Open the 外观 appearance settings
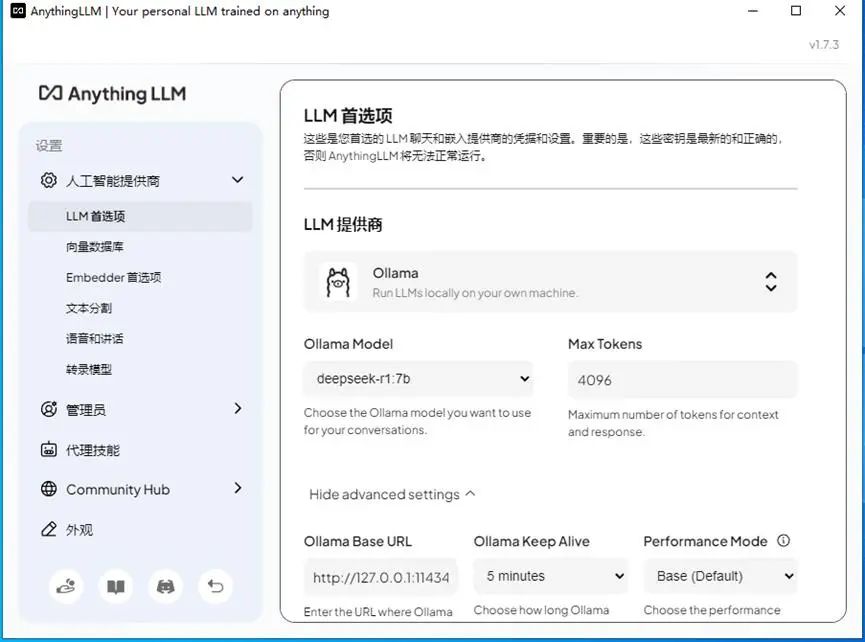This screenshot has width=865, height=642. coord(79,530)
